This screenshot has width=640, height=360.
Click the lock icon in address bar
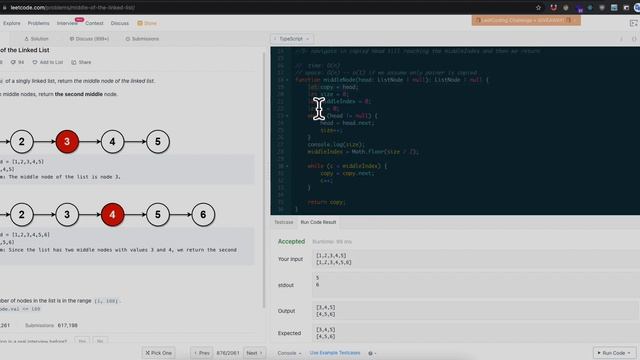coord(4,7)
